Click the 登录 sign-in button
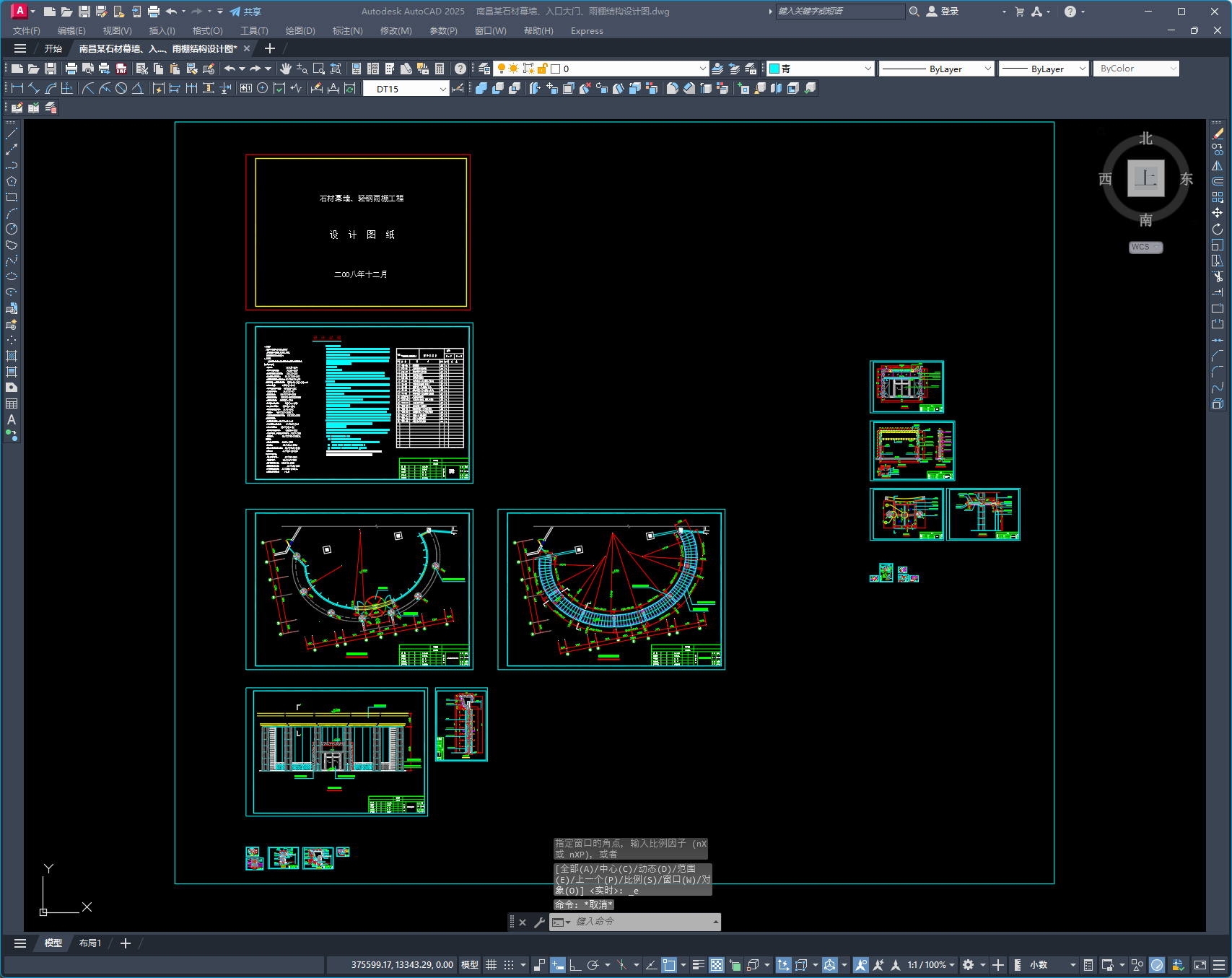The height and width of the screenshot is (978, 1232). (x=943, y=12)
